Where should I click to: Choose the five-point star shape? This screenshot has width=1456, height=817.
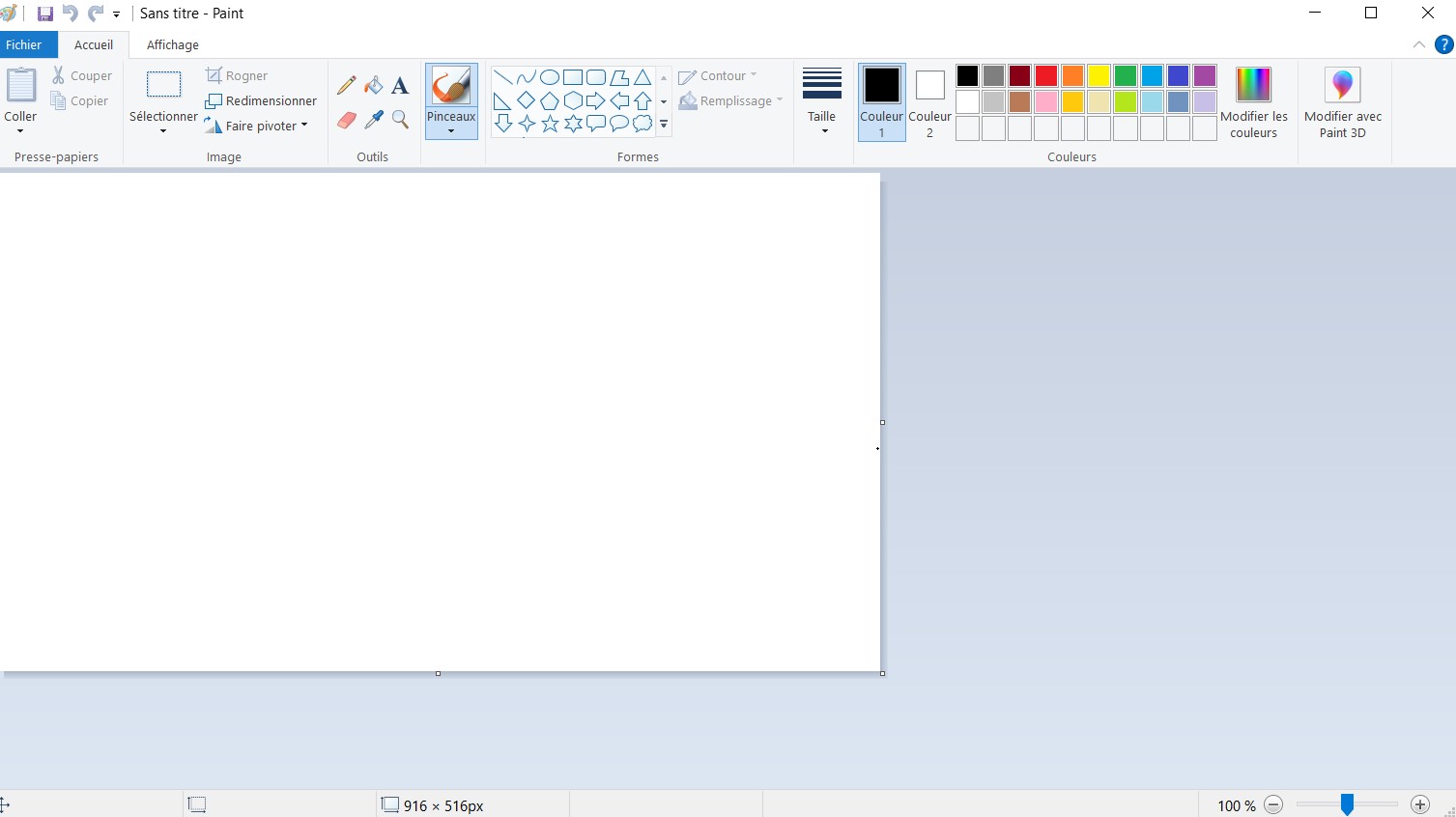click(x=550, y=124)
